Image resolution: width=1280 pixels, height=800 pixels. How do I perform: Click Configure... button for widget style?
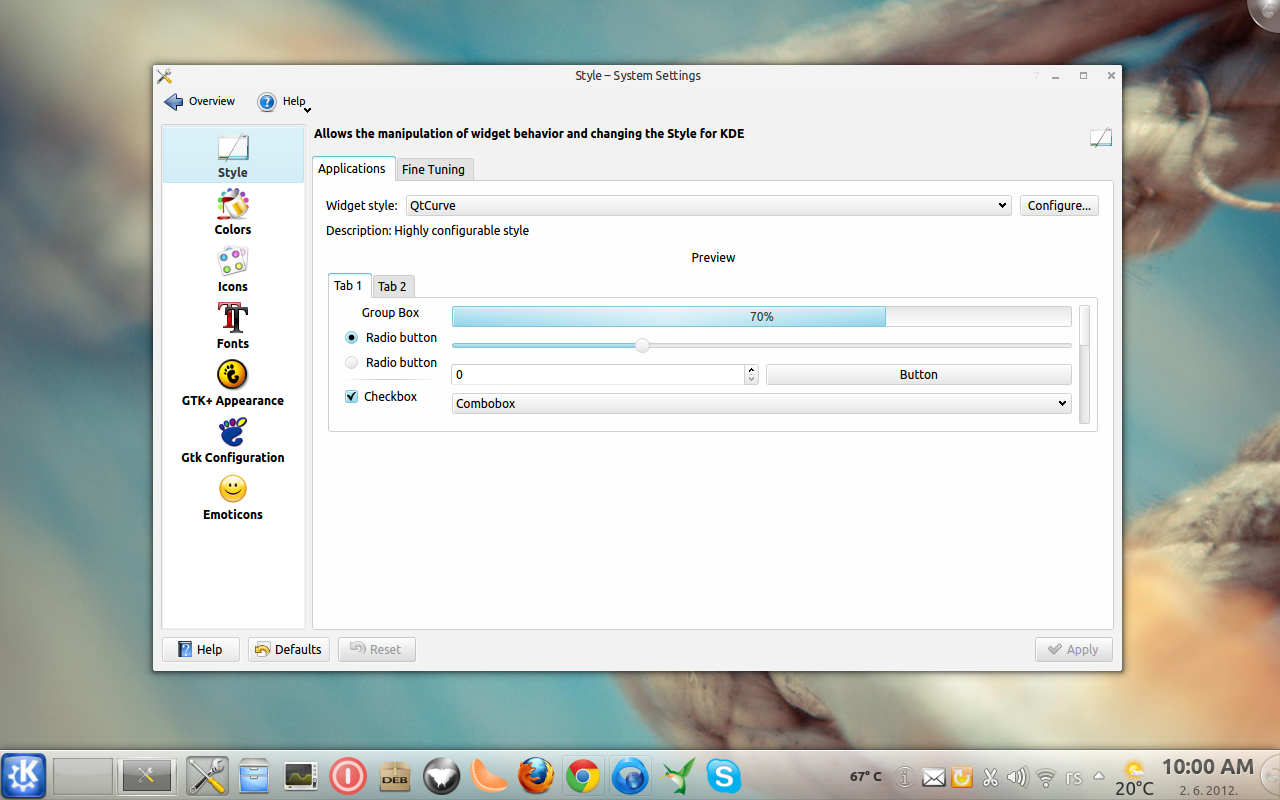(x=1059, y=205)
